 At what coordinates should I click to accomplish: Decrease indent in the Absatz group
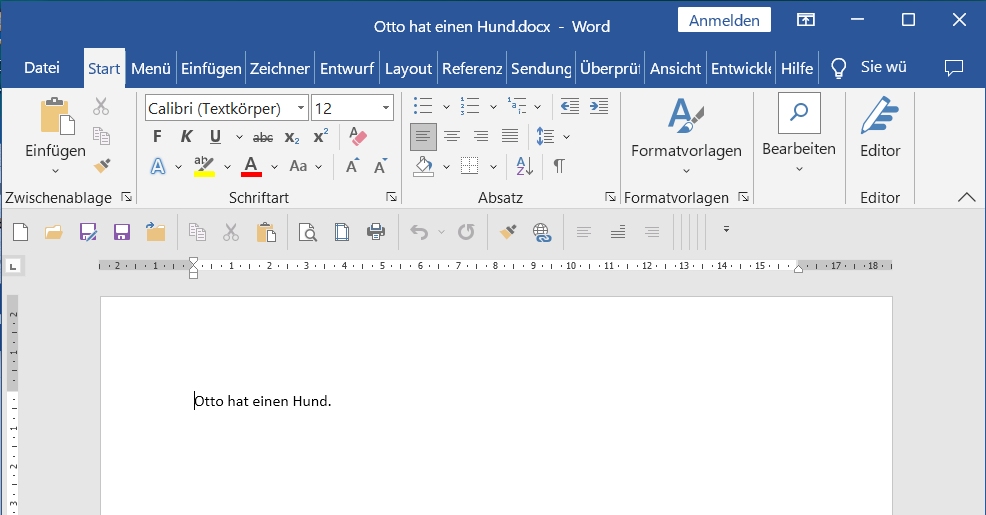pyautogui.click(x=569, y=106)
